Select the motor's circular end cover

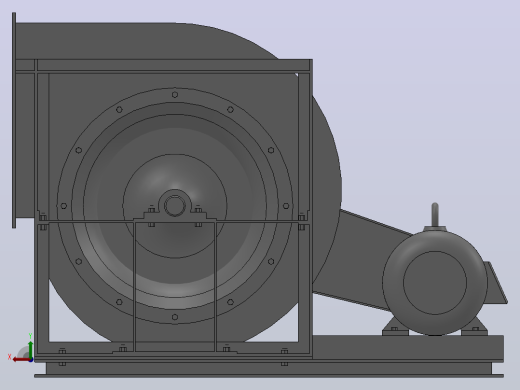(x=435, y=283)
